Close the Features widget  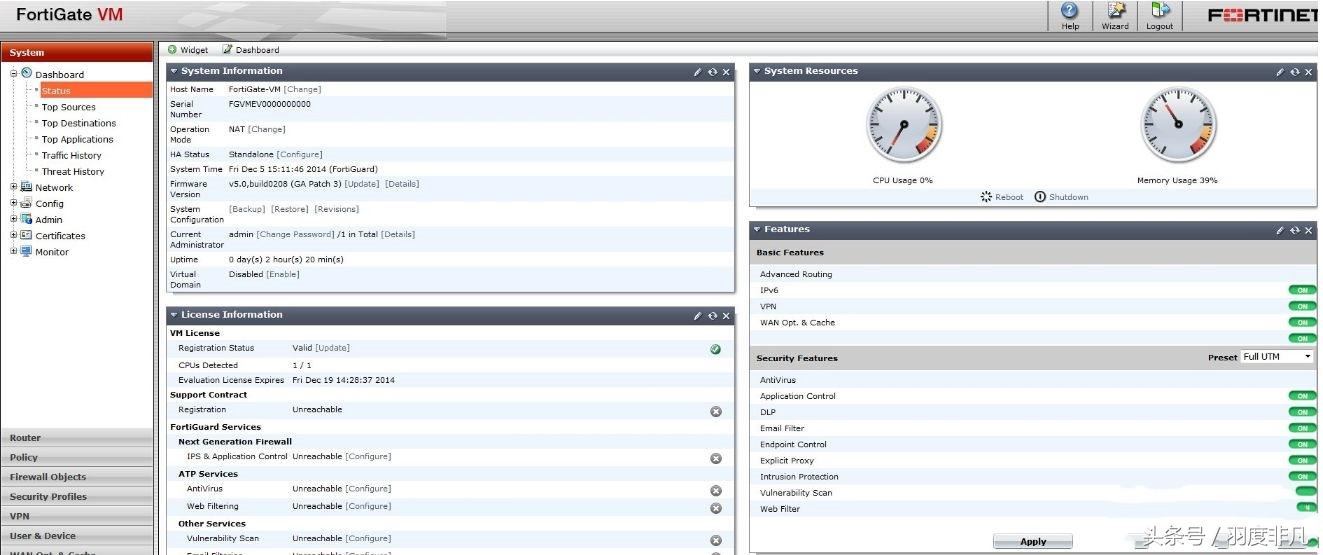click(1308, 230)
